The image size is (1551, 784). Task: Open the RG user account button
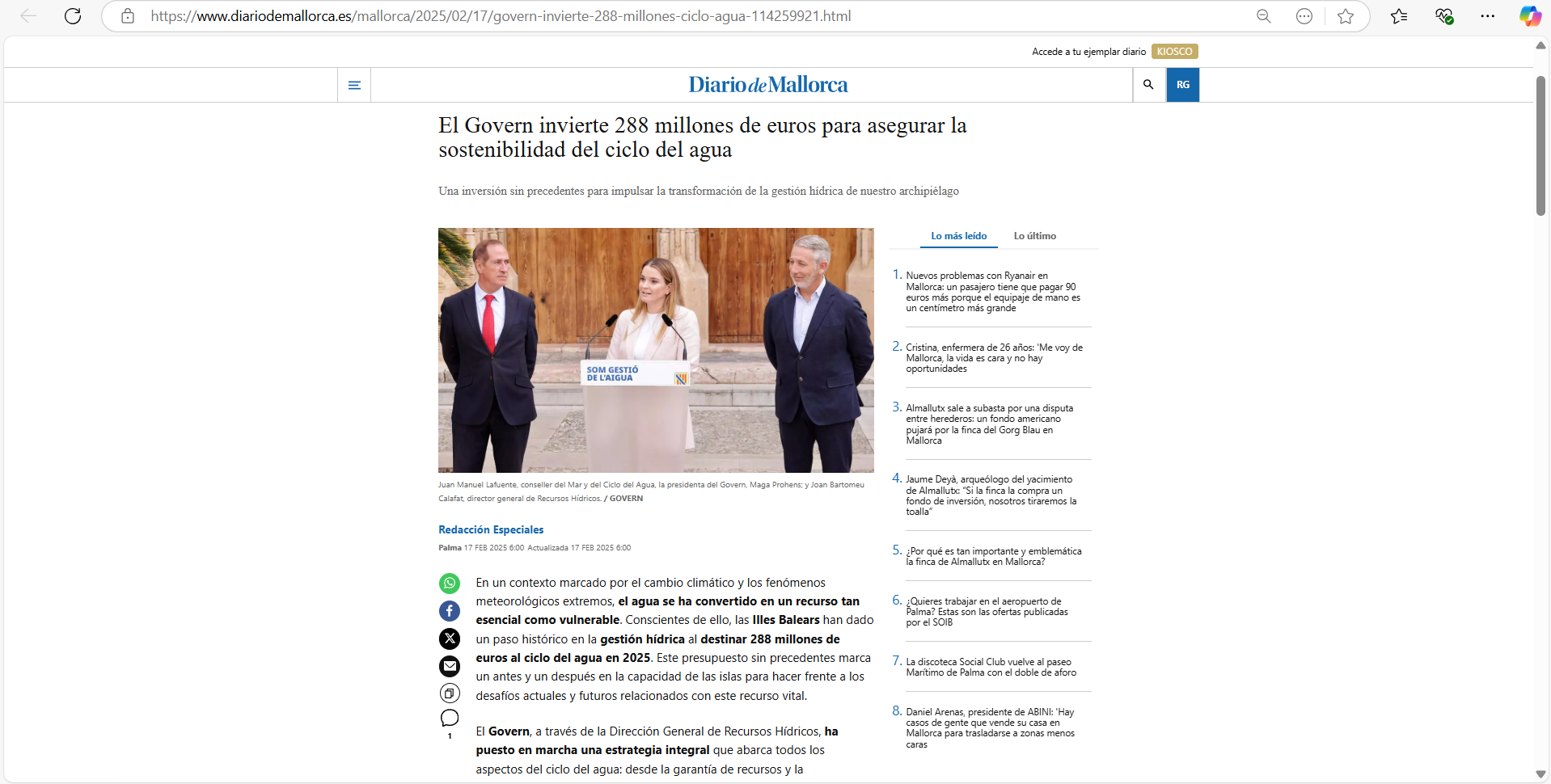point(1182,85)
